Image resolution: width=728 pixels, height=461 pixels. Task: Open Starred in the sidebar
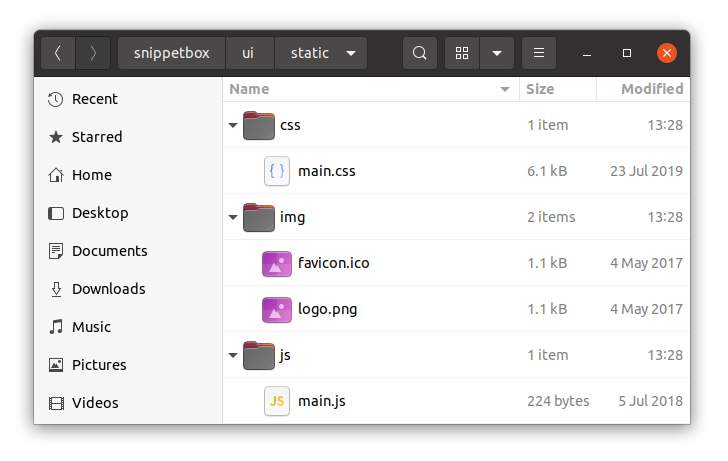coord(96,137)
